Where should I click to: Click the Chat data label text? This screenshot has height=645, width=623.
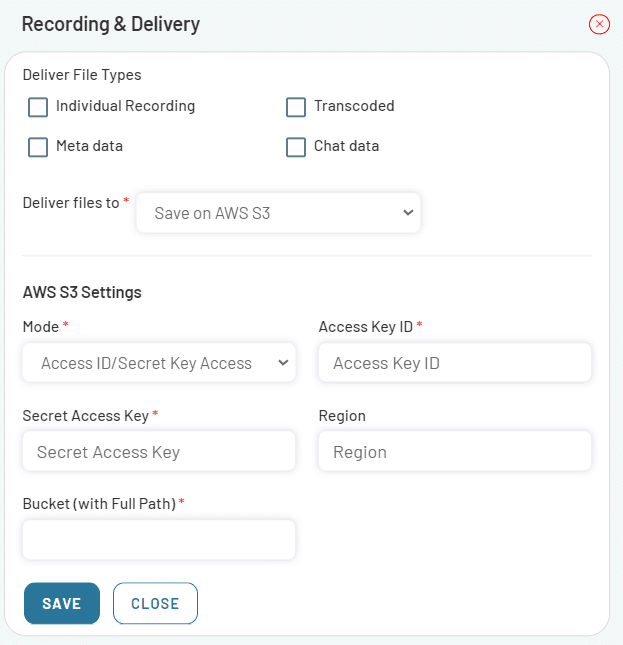(x=346, y=146)
